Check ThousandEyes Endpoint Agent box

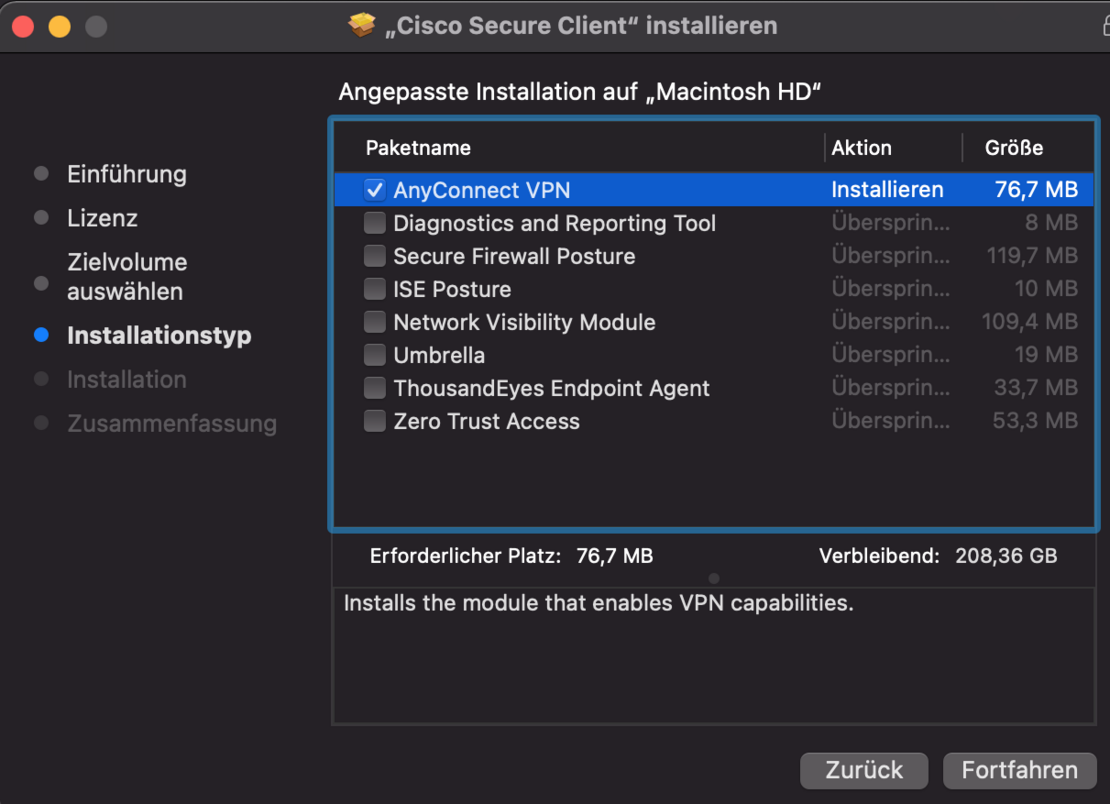click(x=375, y=388)
